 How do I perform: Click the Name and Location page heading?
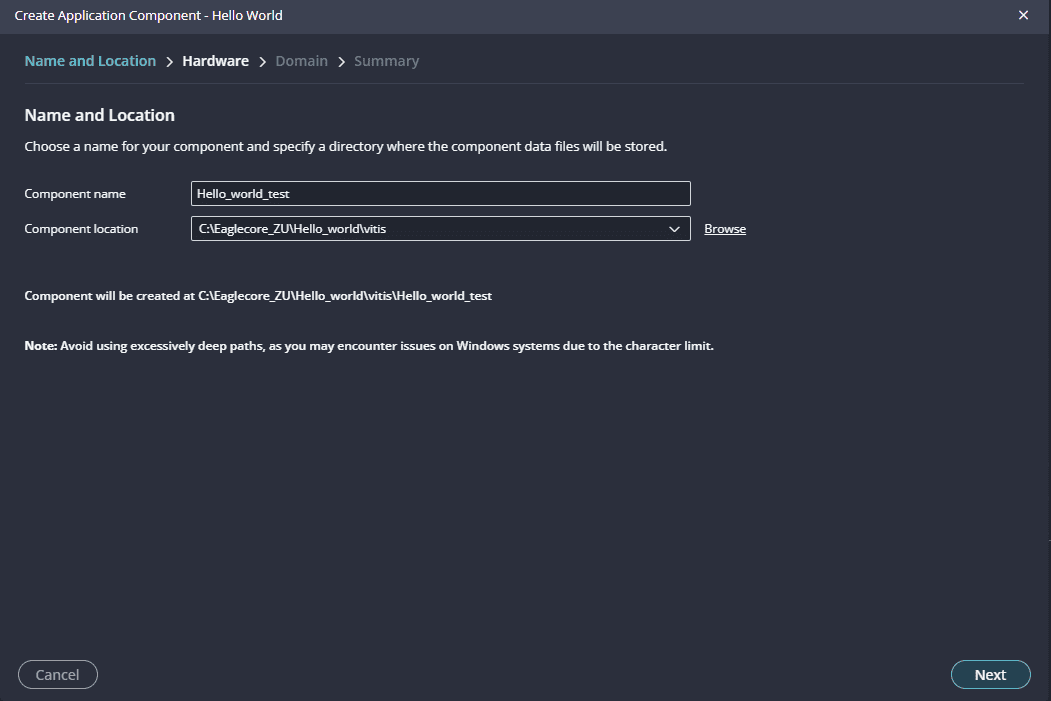[99, 115]
